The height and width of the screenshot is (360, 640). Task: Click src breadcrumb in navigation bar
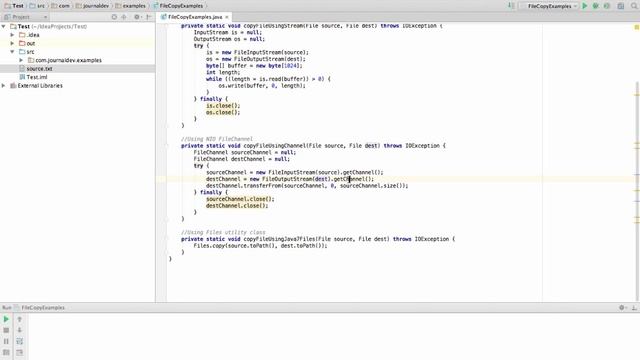(38, 6)
